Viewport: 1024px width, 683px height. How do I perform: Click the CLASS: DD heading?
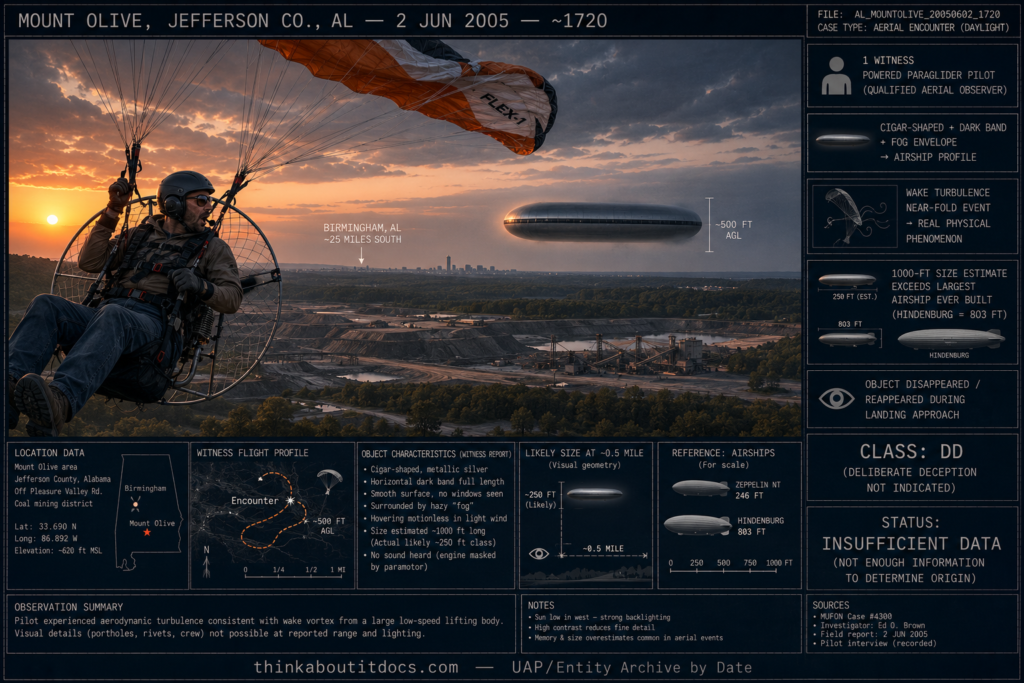pyautogui.click(x=911, y=451)
